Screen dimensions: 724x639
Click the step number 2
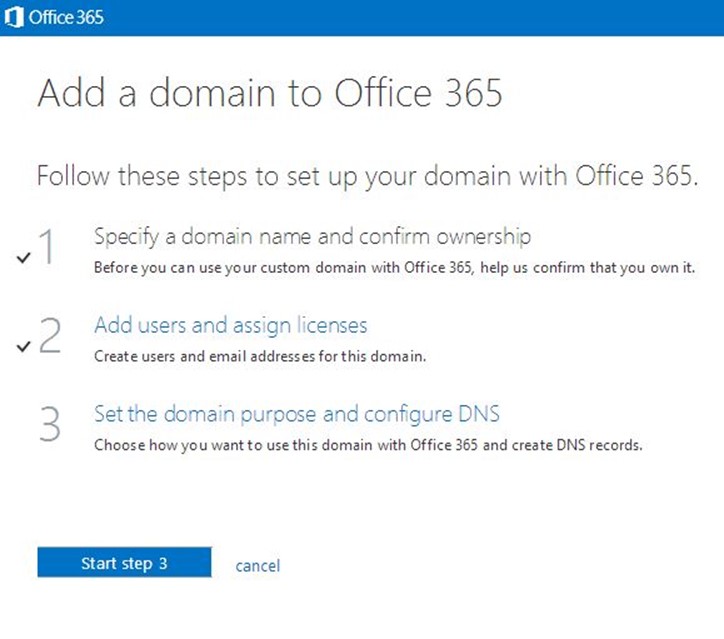pyautogui.click(x=50, y=335)
